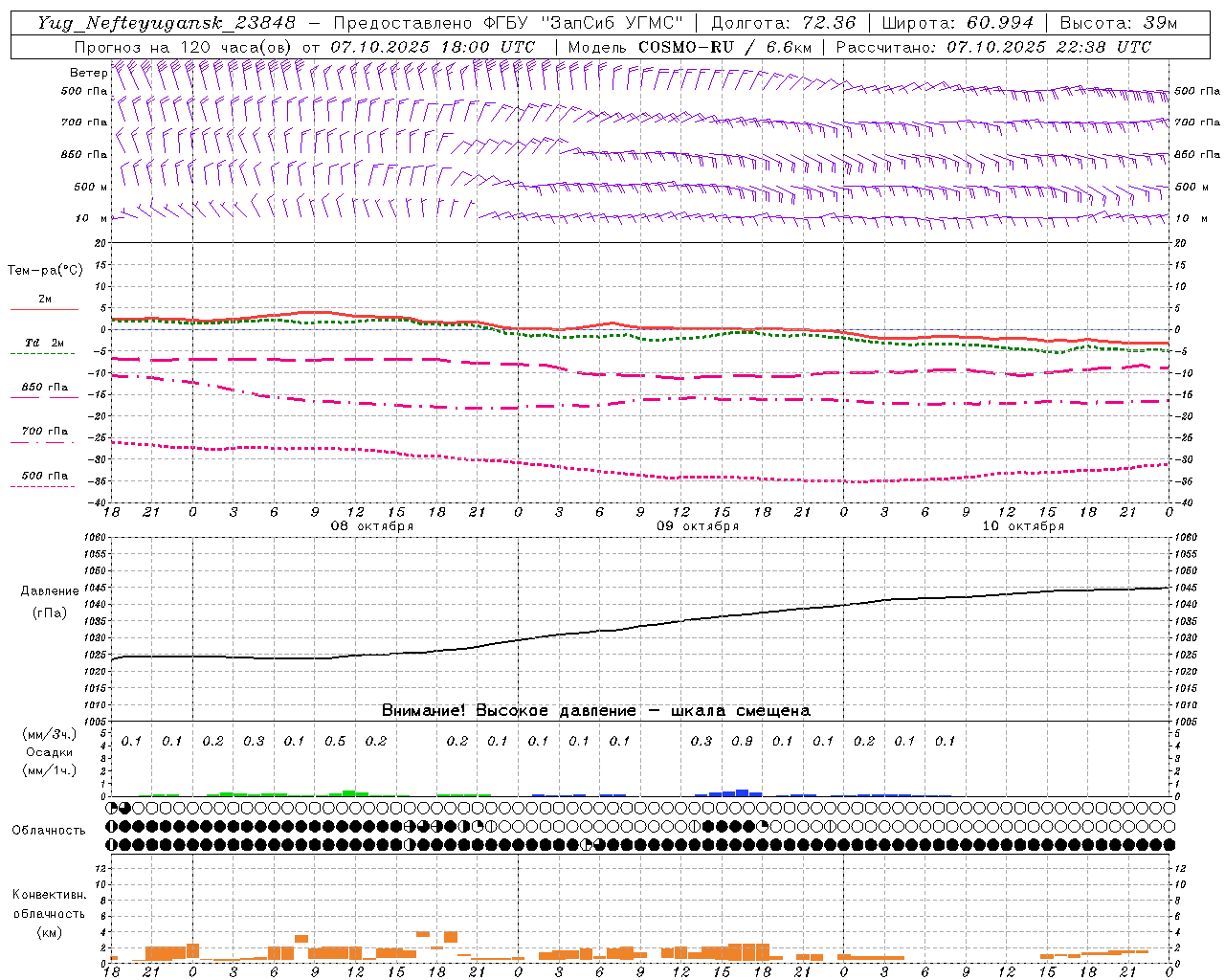Click the 'Широта: 60.994' header field
1225x980 pixels.
click(957, 23)
